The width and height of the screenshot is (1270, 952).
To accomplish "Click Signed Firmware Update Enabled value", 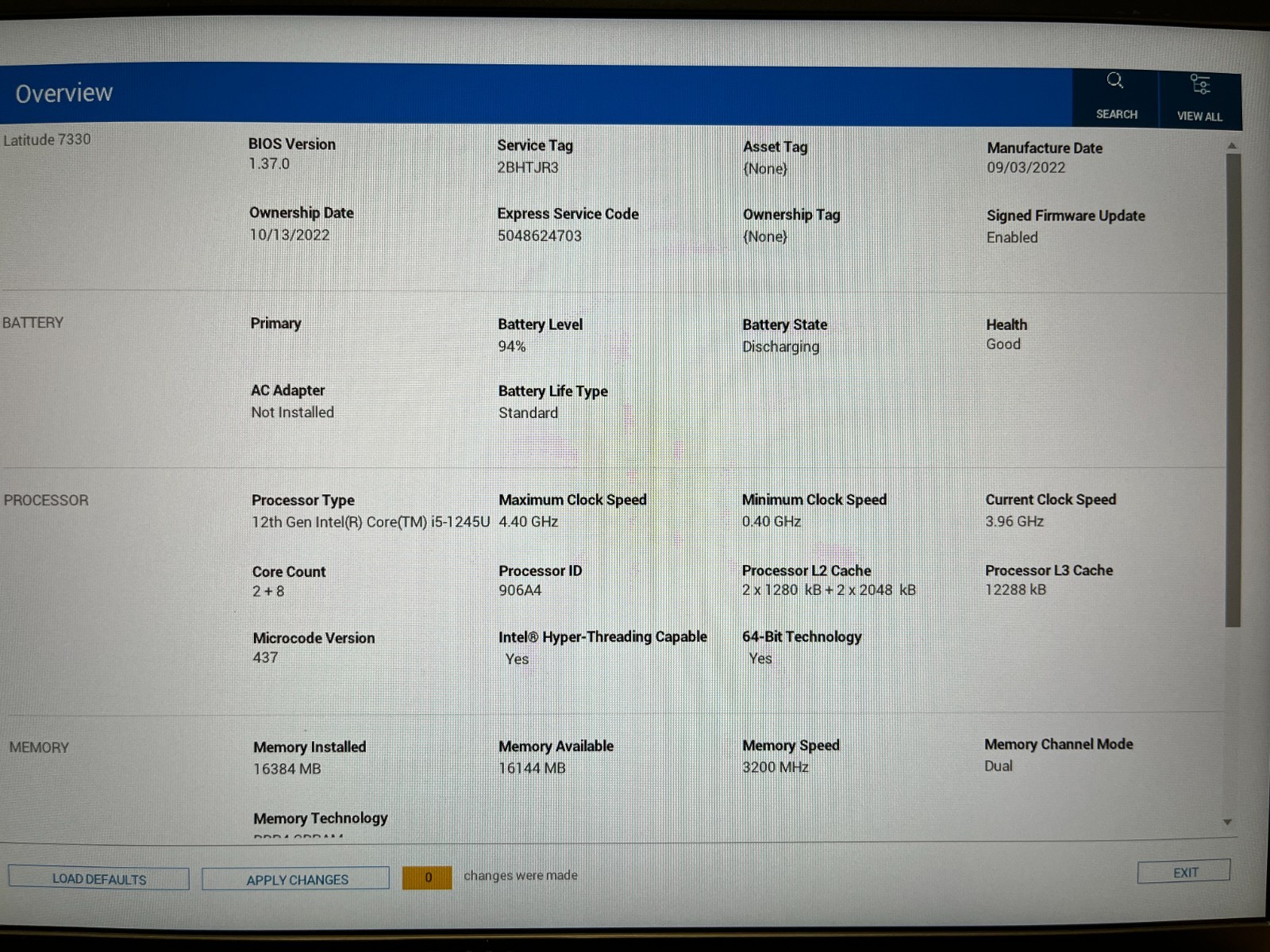I will (x=1012, y=237).
